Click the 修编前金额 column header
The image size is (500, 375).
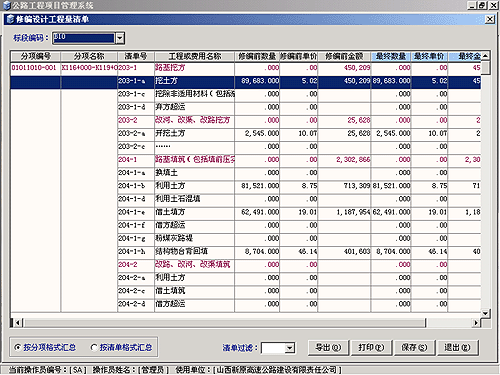coord(344,56)
